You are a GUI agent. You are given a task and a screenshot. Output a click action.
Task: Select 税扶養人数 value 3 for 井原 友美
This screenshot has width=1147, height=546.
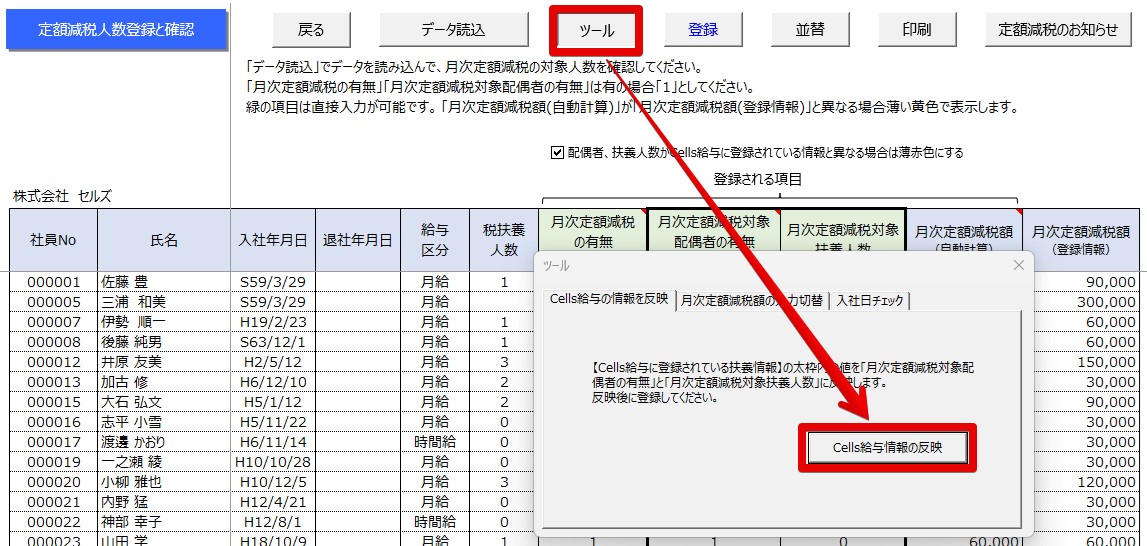pyautogui.click(x=503, y=362)
